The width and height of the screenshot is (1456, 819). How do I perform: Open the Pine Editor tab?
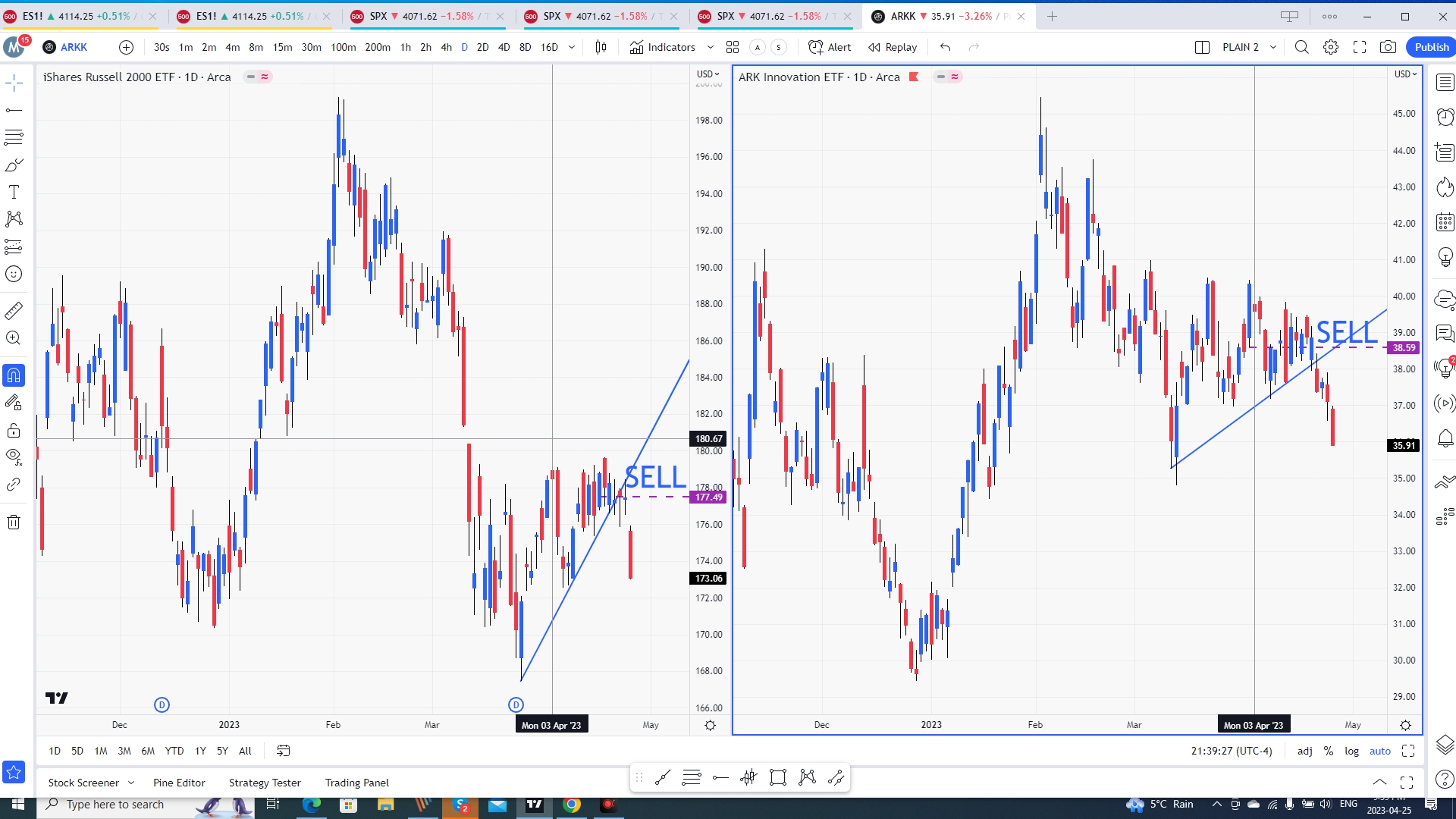[179, 783]
